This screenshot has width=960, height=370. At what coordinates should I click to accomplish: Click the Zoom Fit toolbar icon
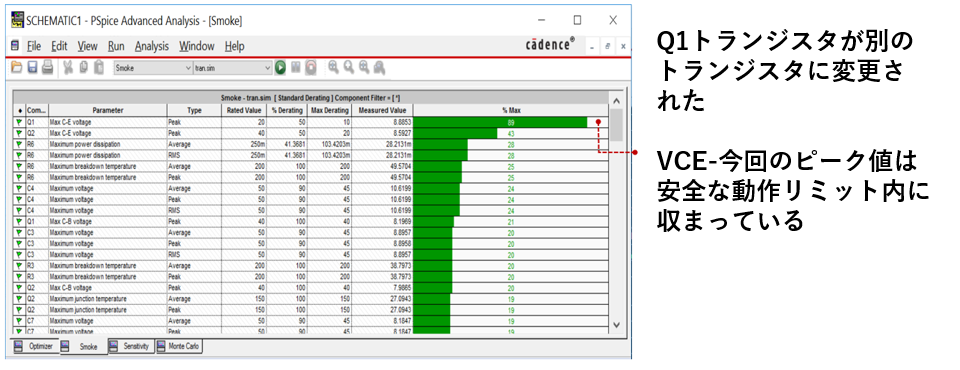(380, 68)
